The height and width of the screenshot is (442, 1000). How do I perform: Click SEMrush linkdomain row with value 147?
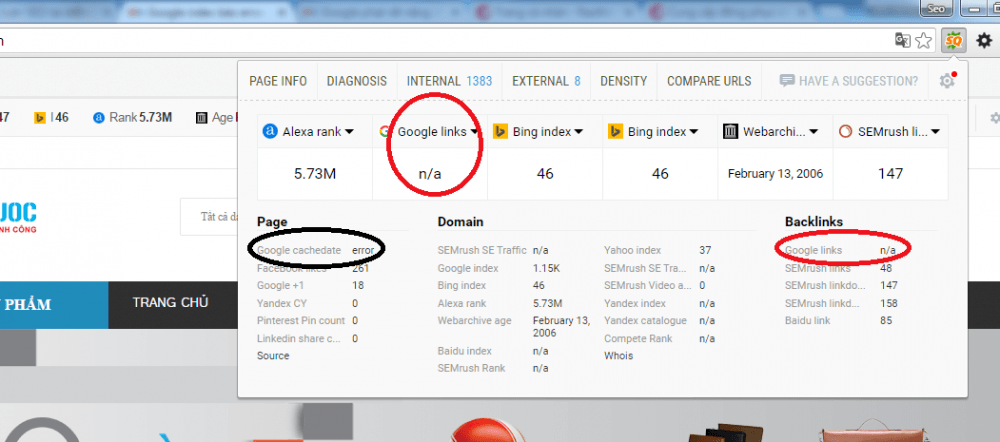click(x=841, y=286)
